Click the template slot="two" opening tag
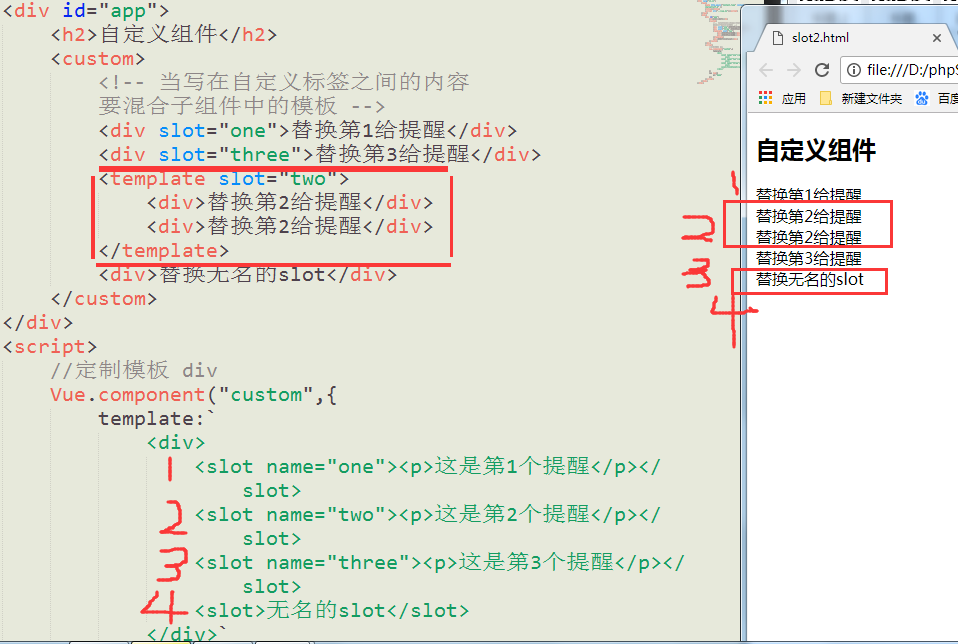This screenshot has width=958, height=644. click(x=224, y=178)
